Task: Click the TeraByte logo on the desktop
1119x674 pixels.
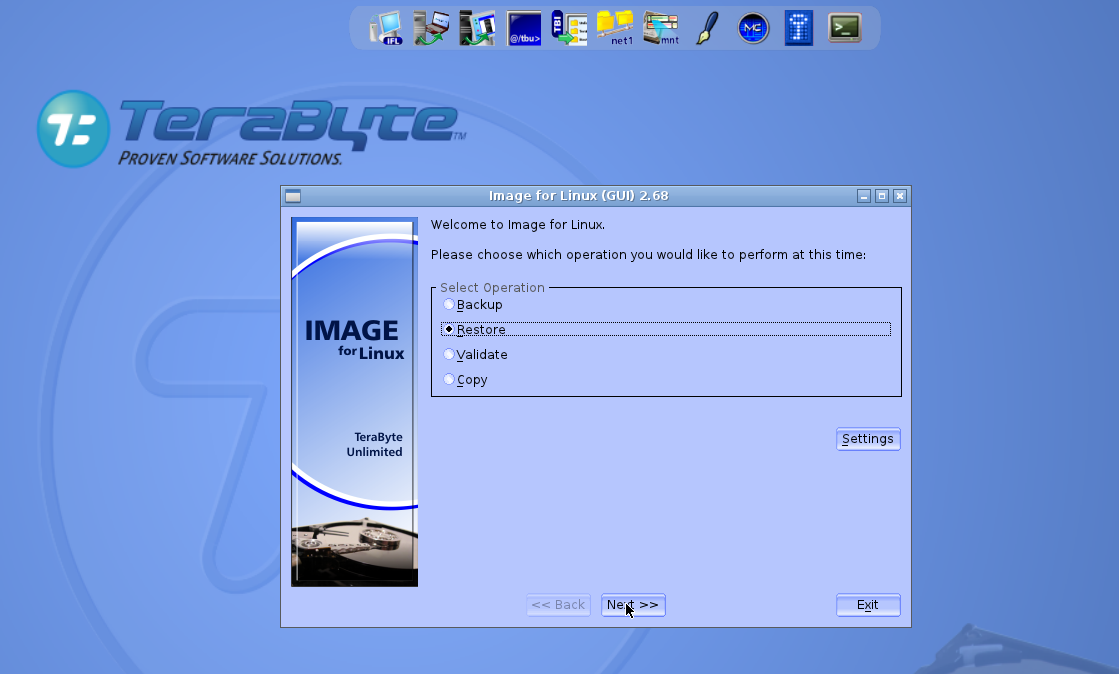Action: pos(251,129)
